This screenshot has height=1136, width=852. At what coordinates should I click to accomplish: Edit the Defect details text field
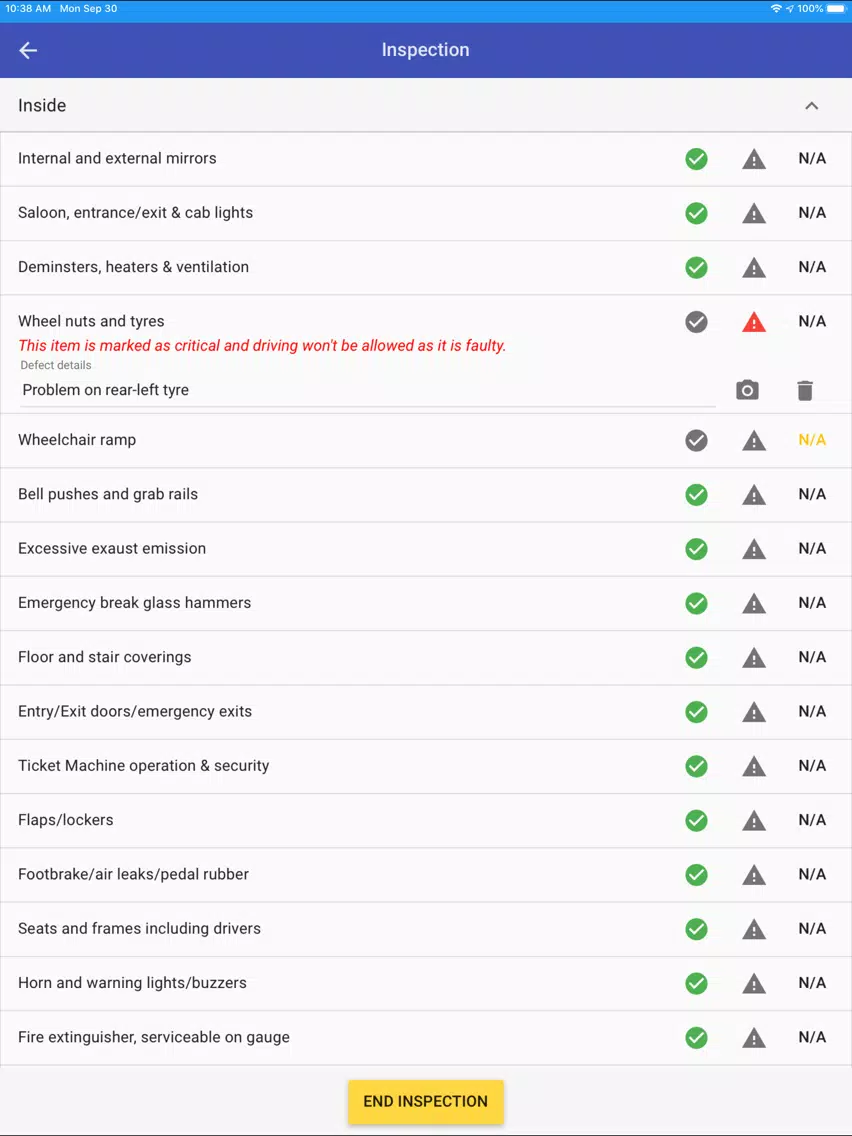pyautogui.click(x=368, y=390)
